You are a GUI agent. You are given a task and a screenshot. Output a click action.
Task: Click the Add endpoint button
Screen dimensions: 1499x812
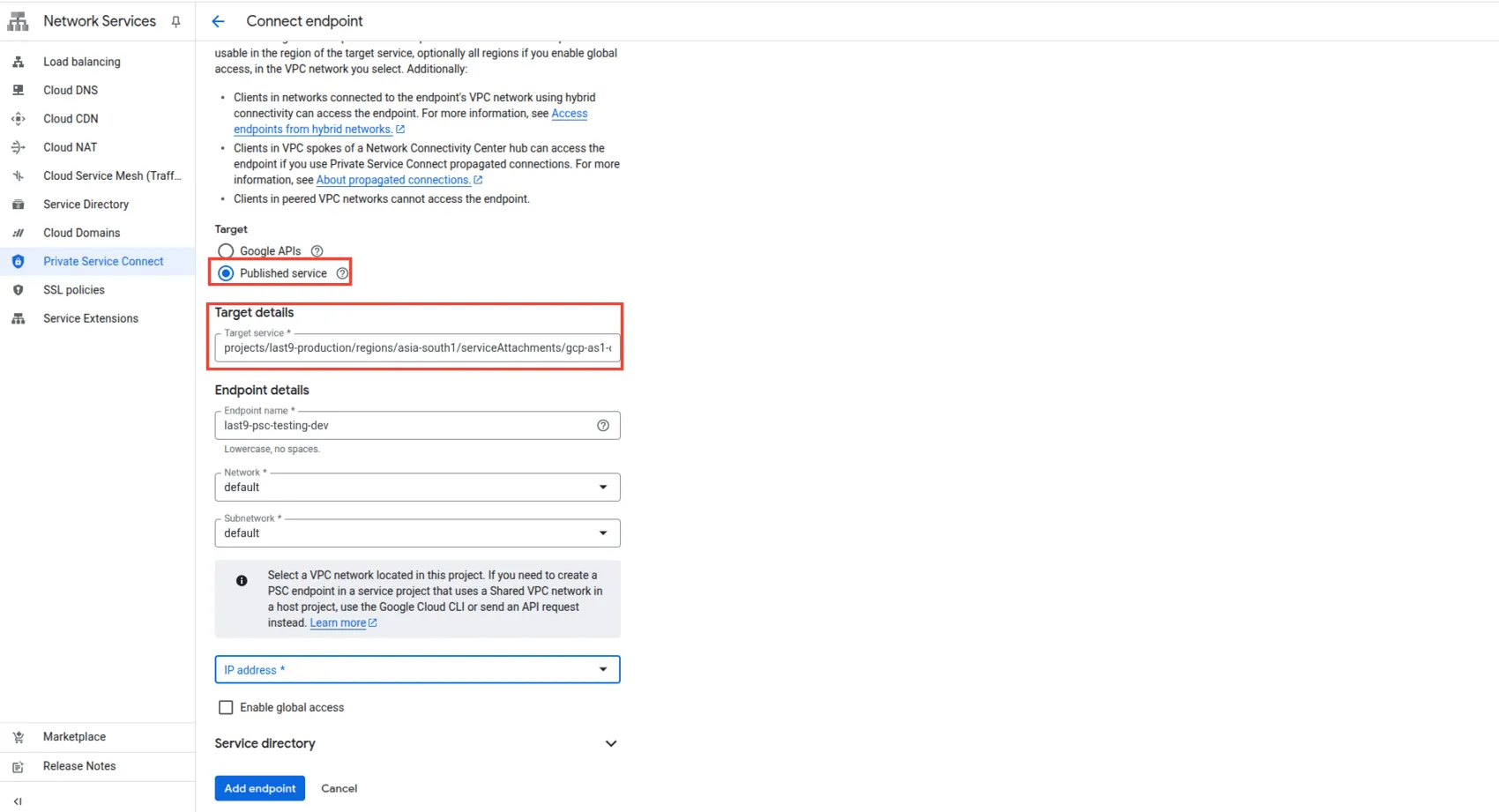click(259, 788)
